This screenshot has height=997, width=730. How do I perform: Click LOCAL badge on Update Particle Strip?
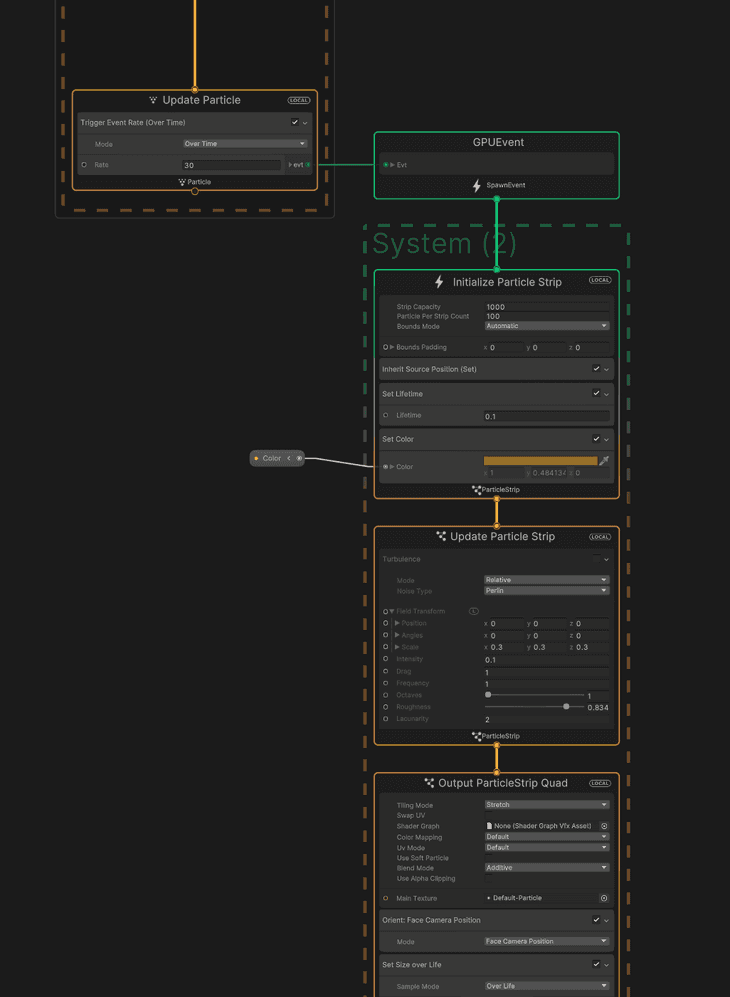tap(600, 537)
